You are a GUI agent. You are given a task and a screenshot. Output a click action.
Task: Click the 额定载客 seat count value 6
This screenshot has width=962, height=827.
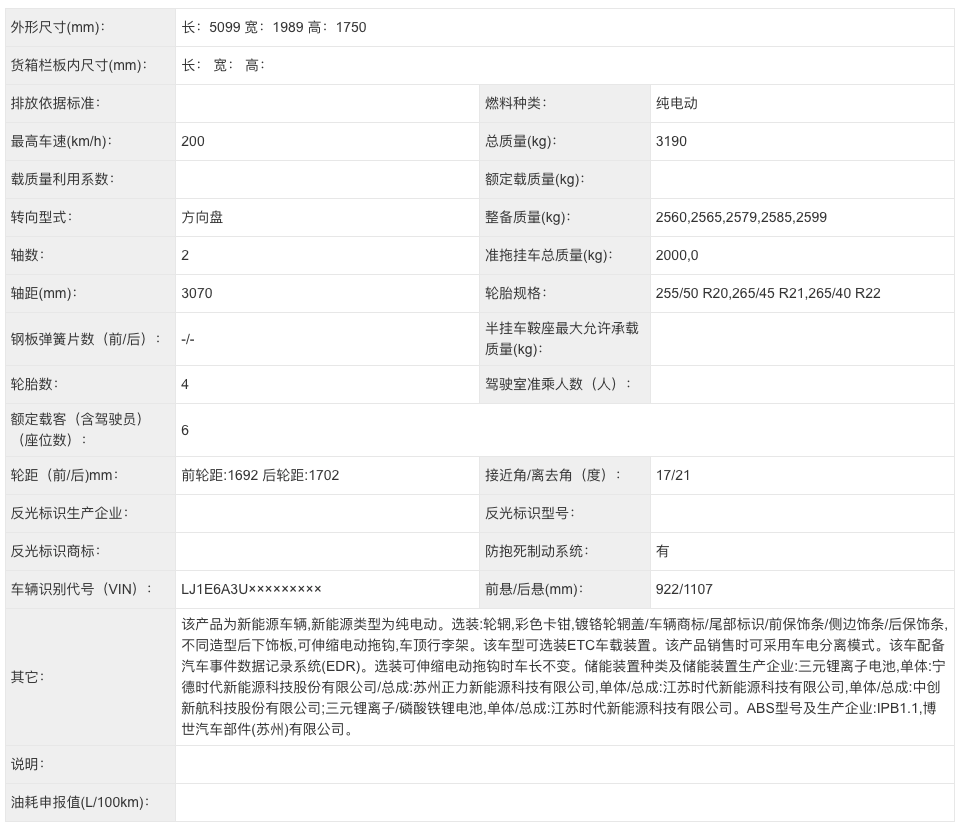pos(186,430)
